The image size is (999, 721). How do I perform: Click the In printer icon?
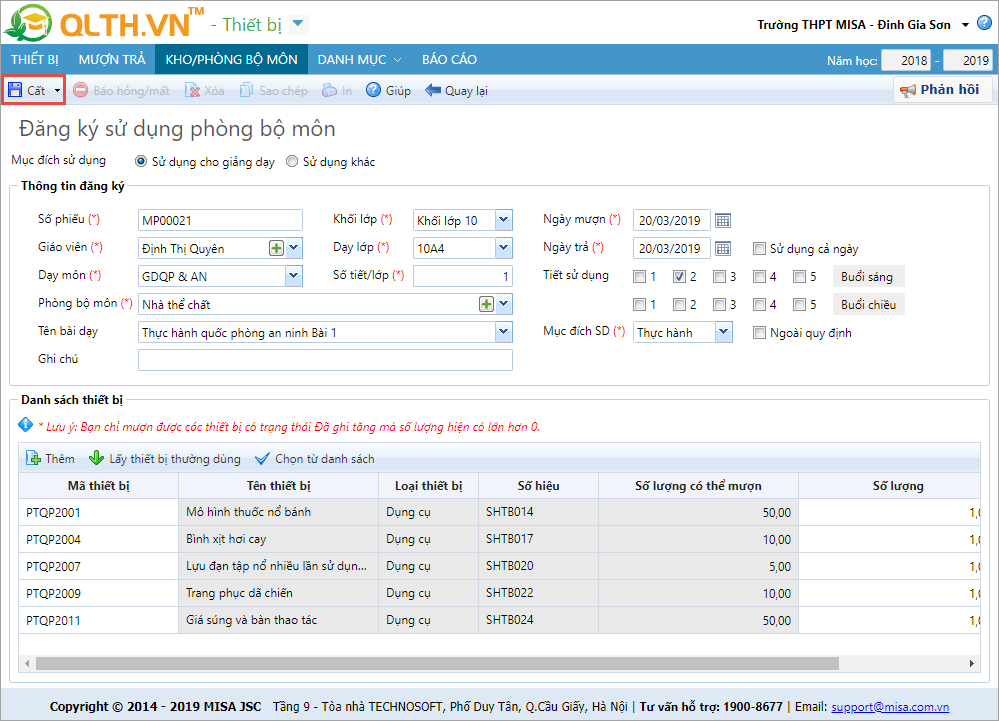pos(329,90)
